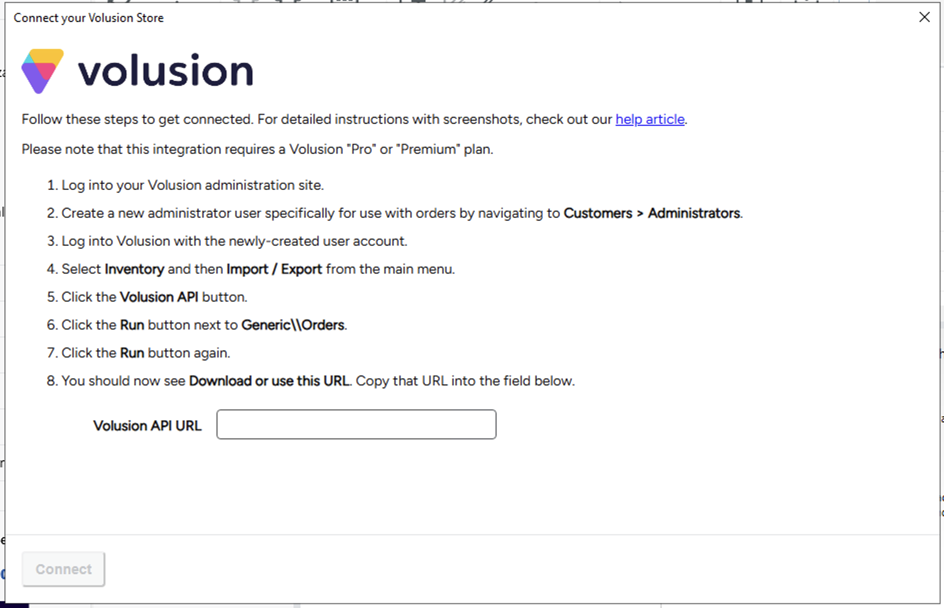
Task: Click the bold 'Volusion API' in step 5
Action: [159, 297]
